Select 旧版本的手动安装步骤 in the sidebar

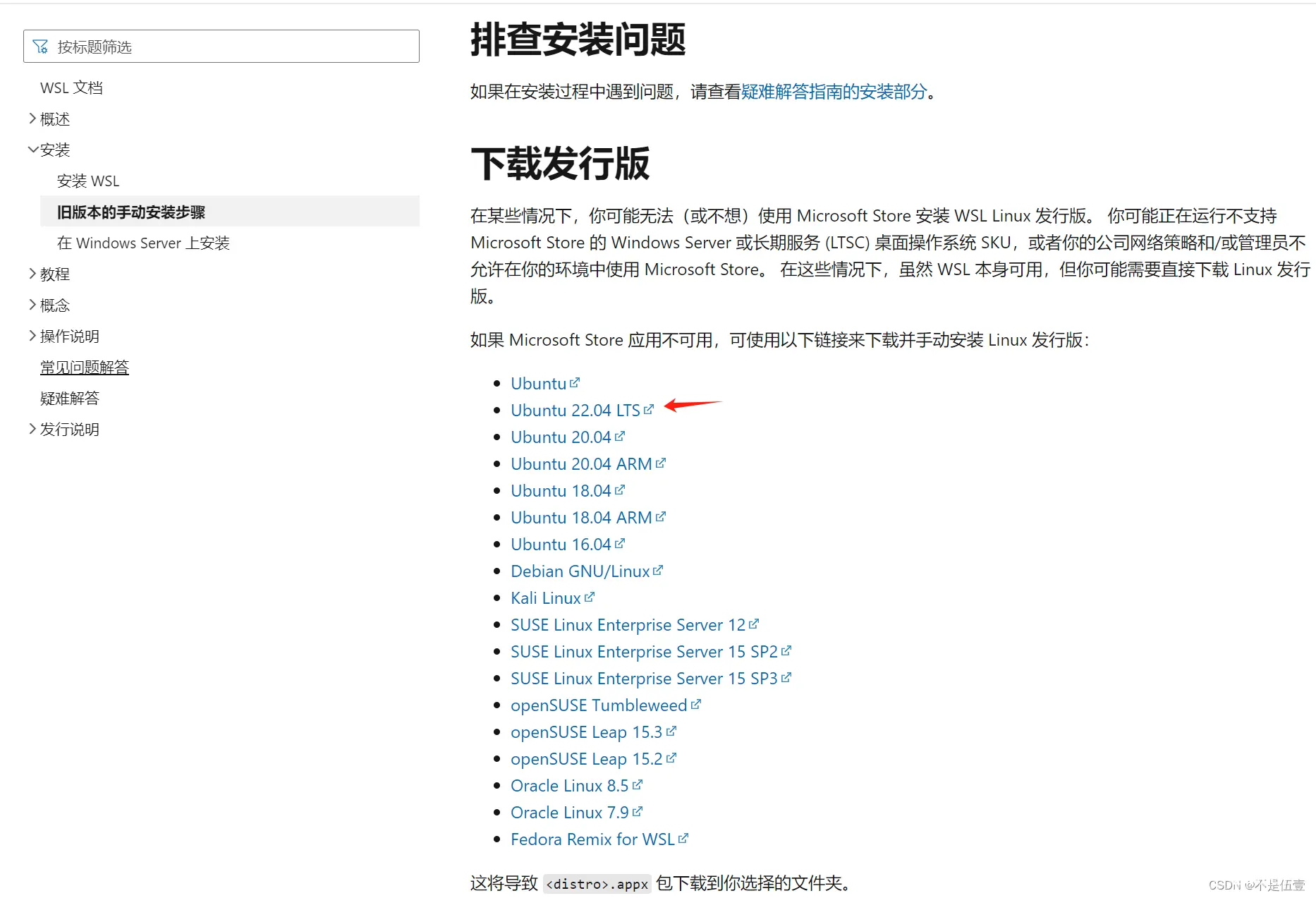[230, 212]
